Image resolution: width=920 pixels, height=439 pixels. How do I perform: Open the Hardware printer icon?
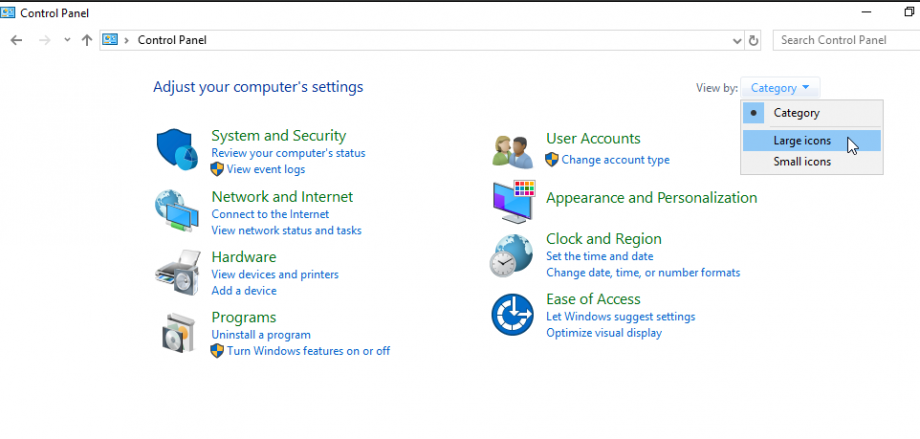(177, 272)
